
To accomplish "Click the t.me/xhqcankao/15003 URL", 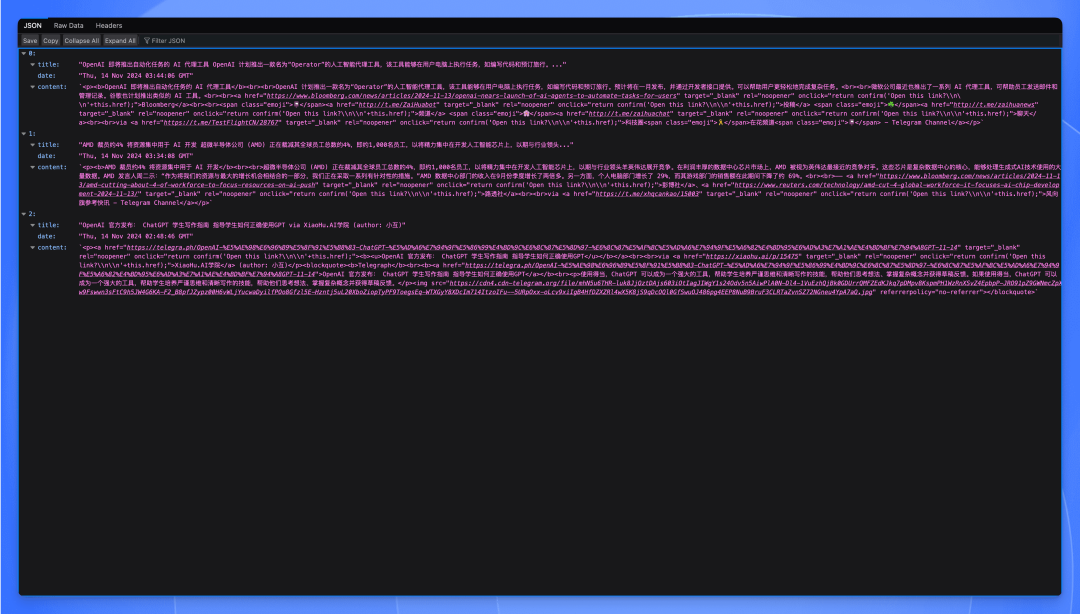I will coord(647,194).
